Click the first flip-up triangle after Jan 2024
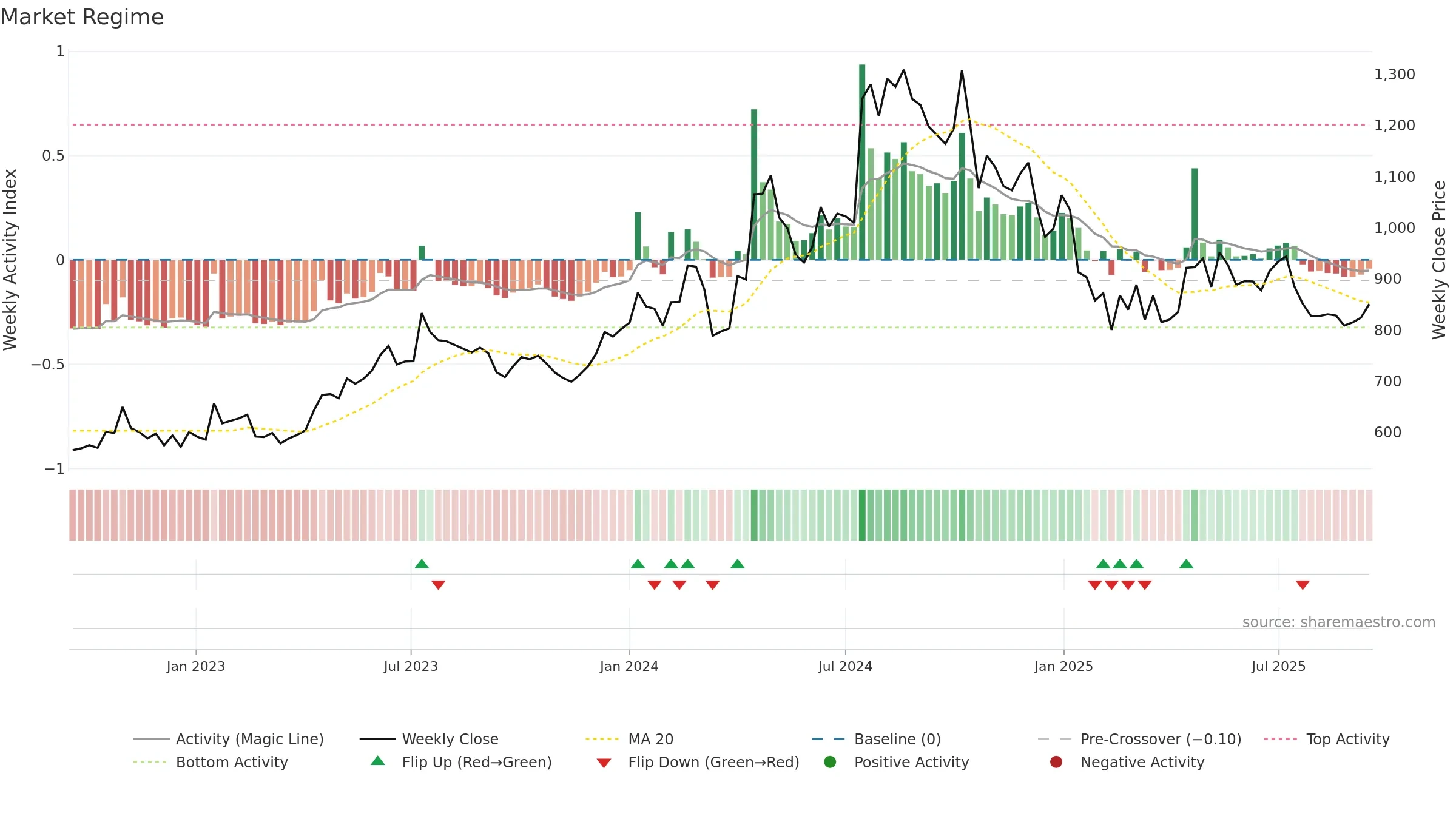The height and width of the screenshot is (819, 1456). (x=638, y=564)
